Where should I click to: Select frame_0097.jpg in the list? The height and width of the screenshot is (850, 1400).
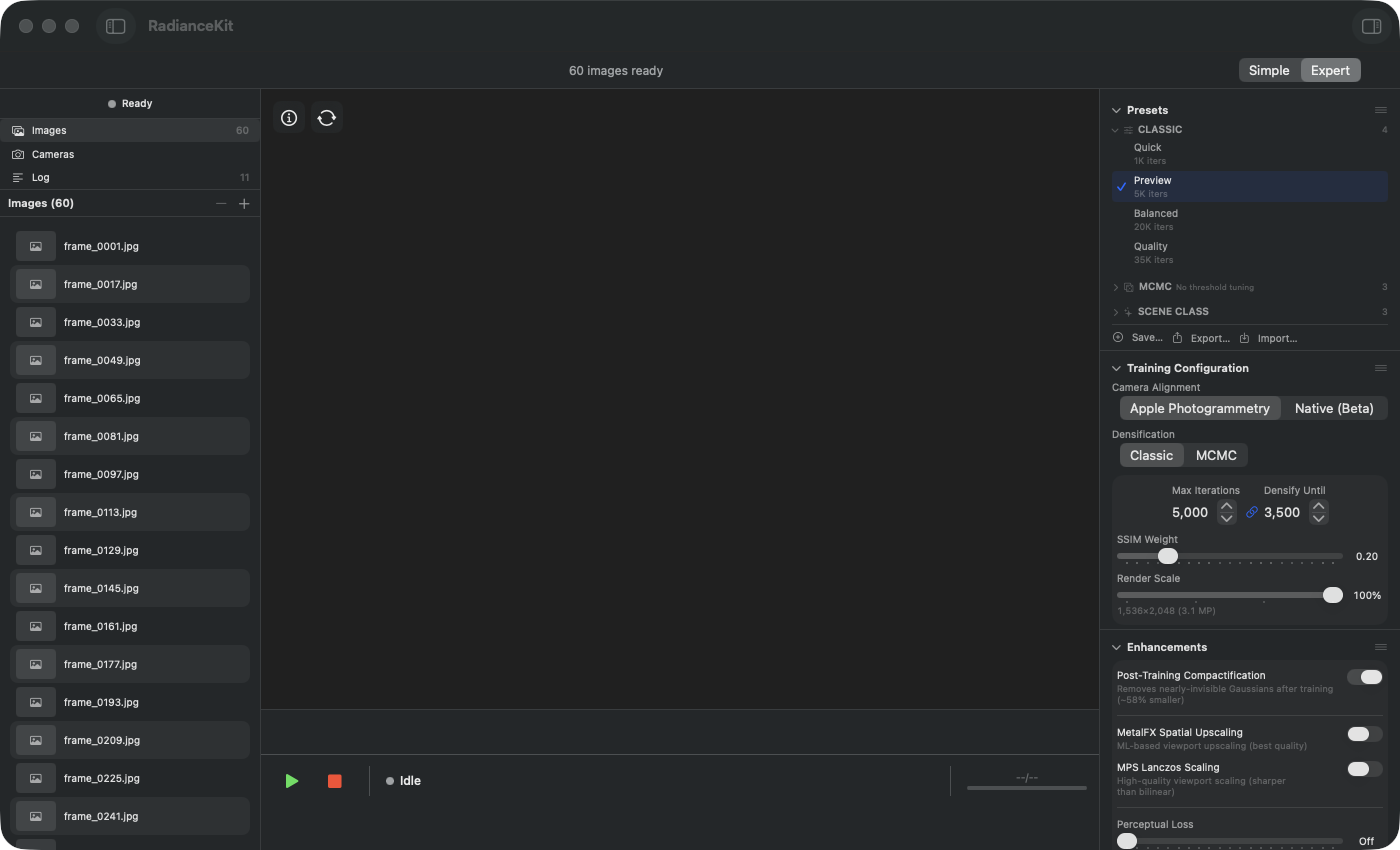tap(130, 474)
